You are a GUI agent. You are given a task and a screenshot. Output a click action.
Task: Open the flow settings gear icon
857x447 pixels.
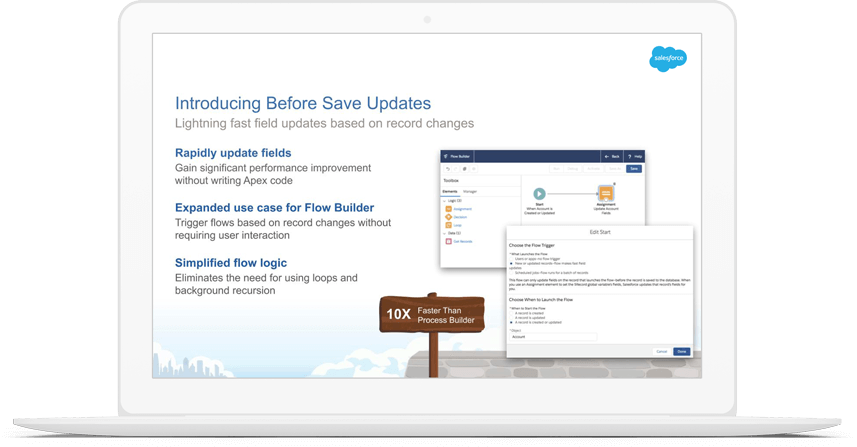(474, 169)
